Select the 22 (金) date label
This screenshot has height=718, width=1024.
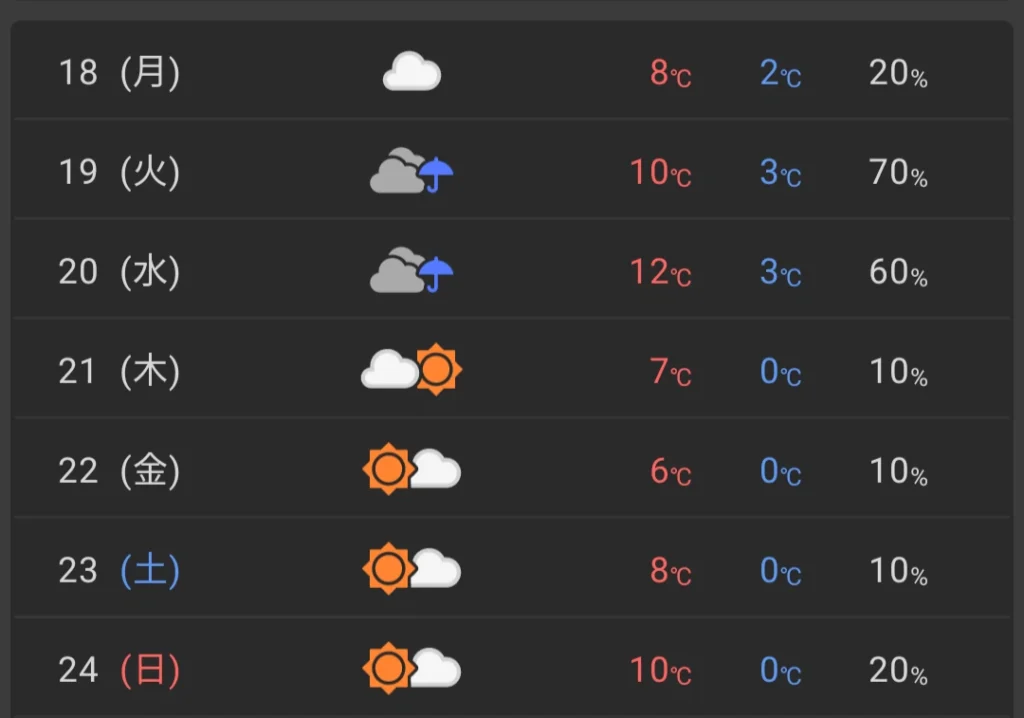click(x=119, y=471)
